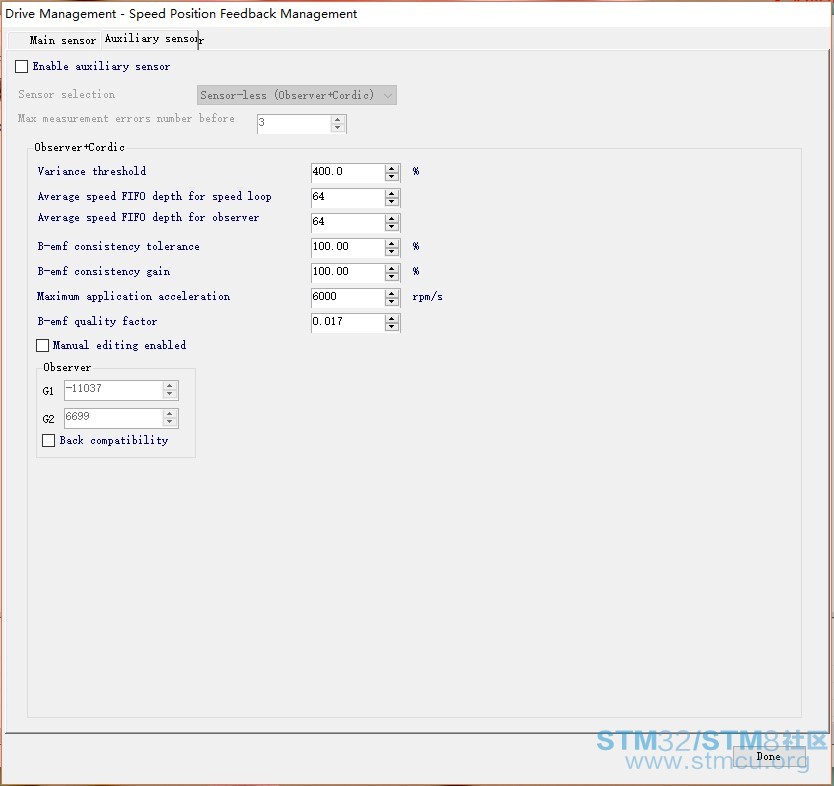Decrease B-emf quality factor value

[x=392, y=327]
